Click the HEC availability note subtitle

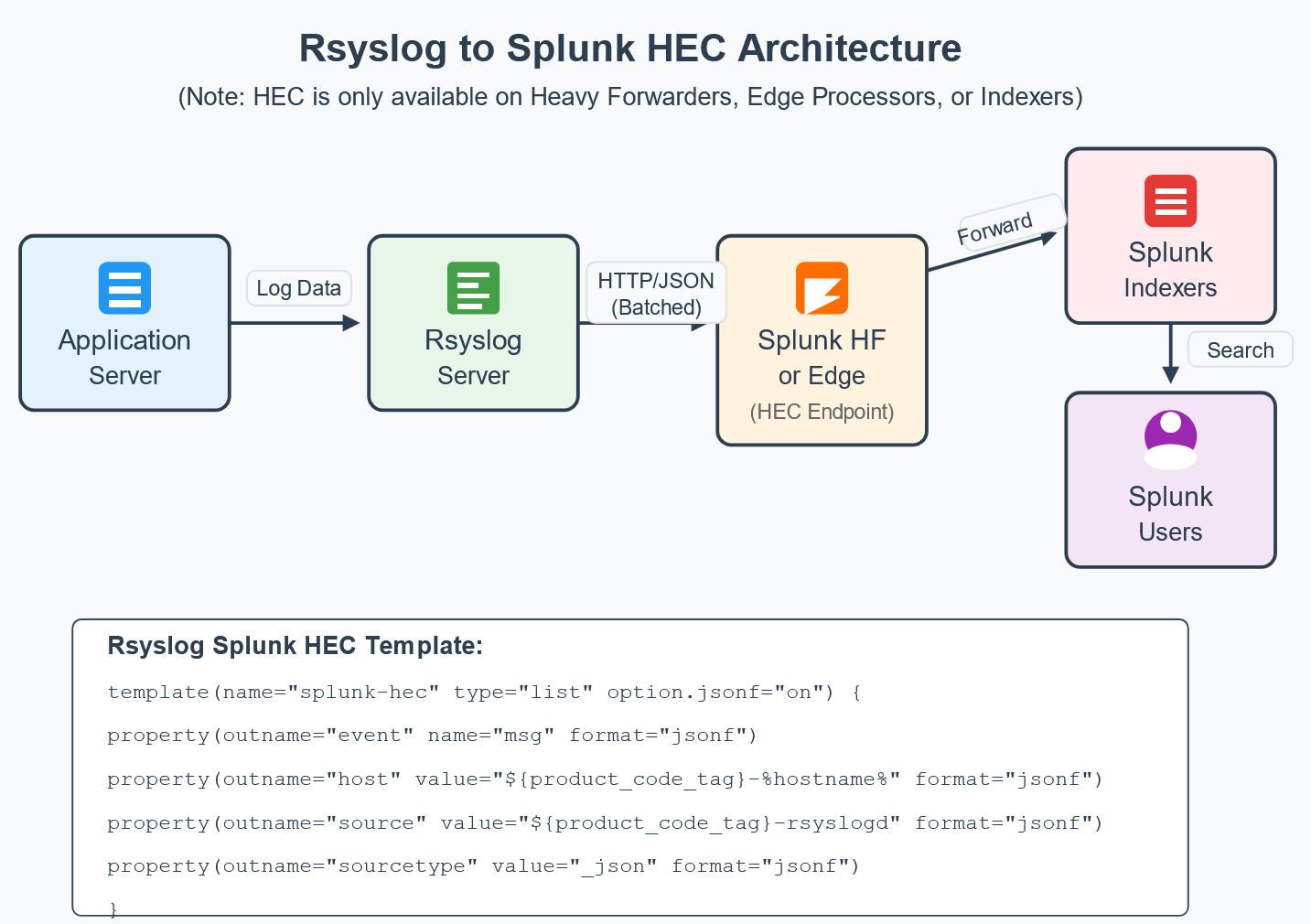(630, 97)
